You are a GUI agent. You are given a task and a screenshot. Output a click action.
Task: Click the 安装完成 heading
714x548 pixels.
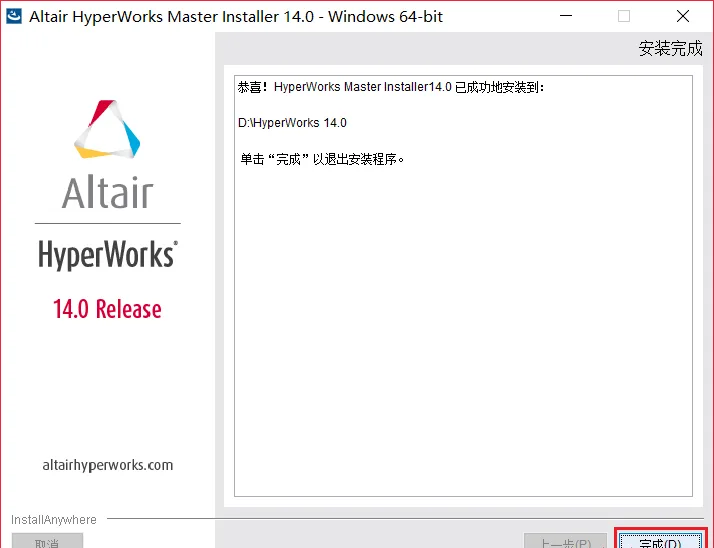[670, 48]
